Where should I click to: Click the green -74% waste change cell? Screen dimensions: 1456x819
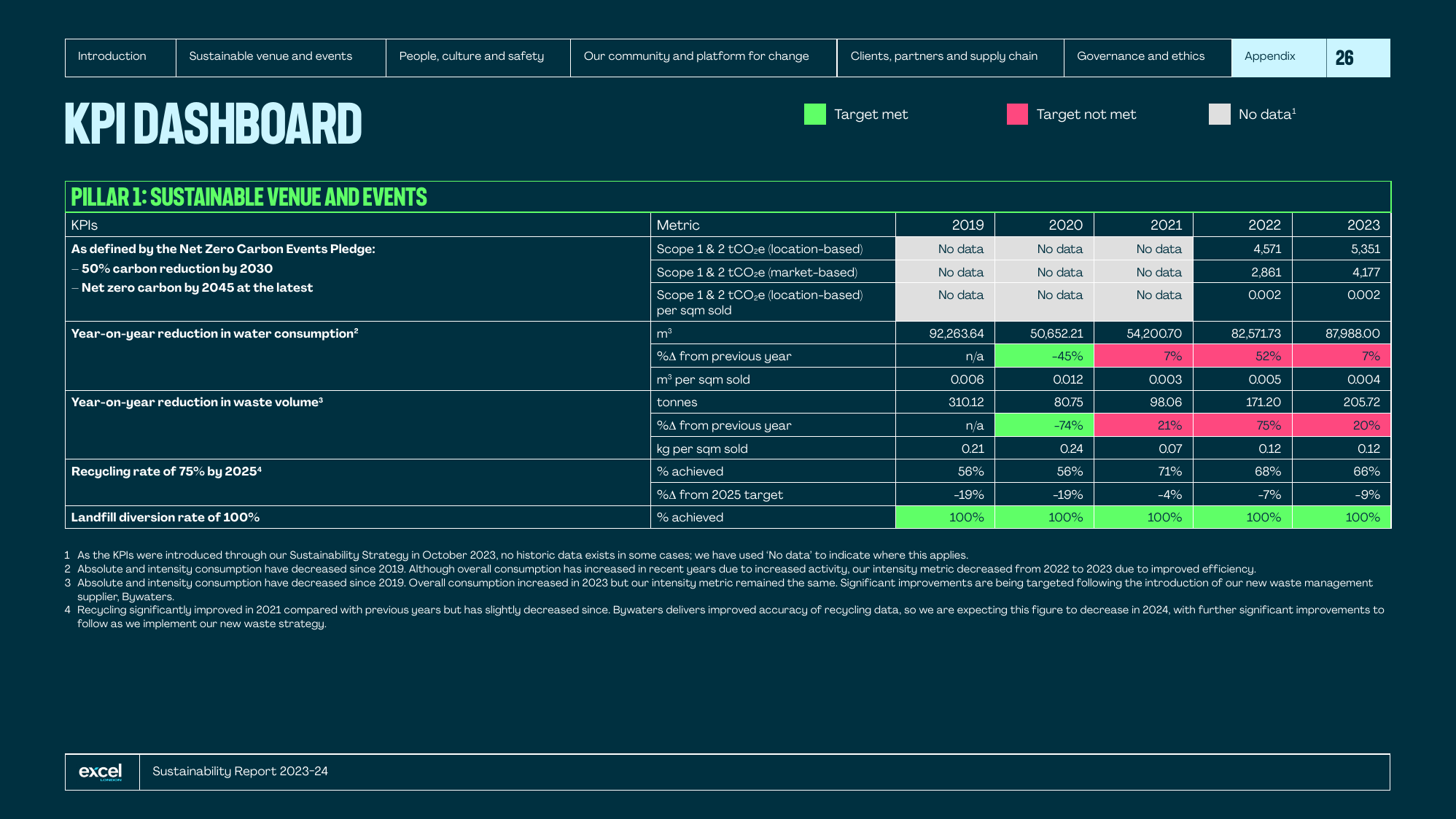[1044, 425]
